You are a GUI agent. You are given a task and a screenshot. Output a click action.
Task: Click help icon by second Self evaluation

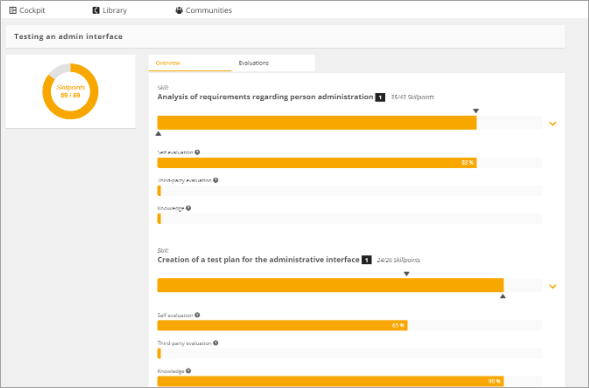[197, 315]
